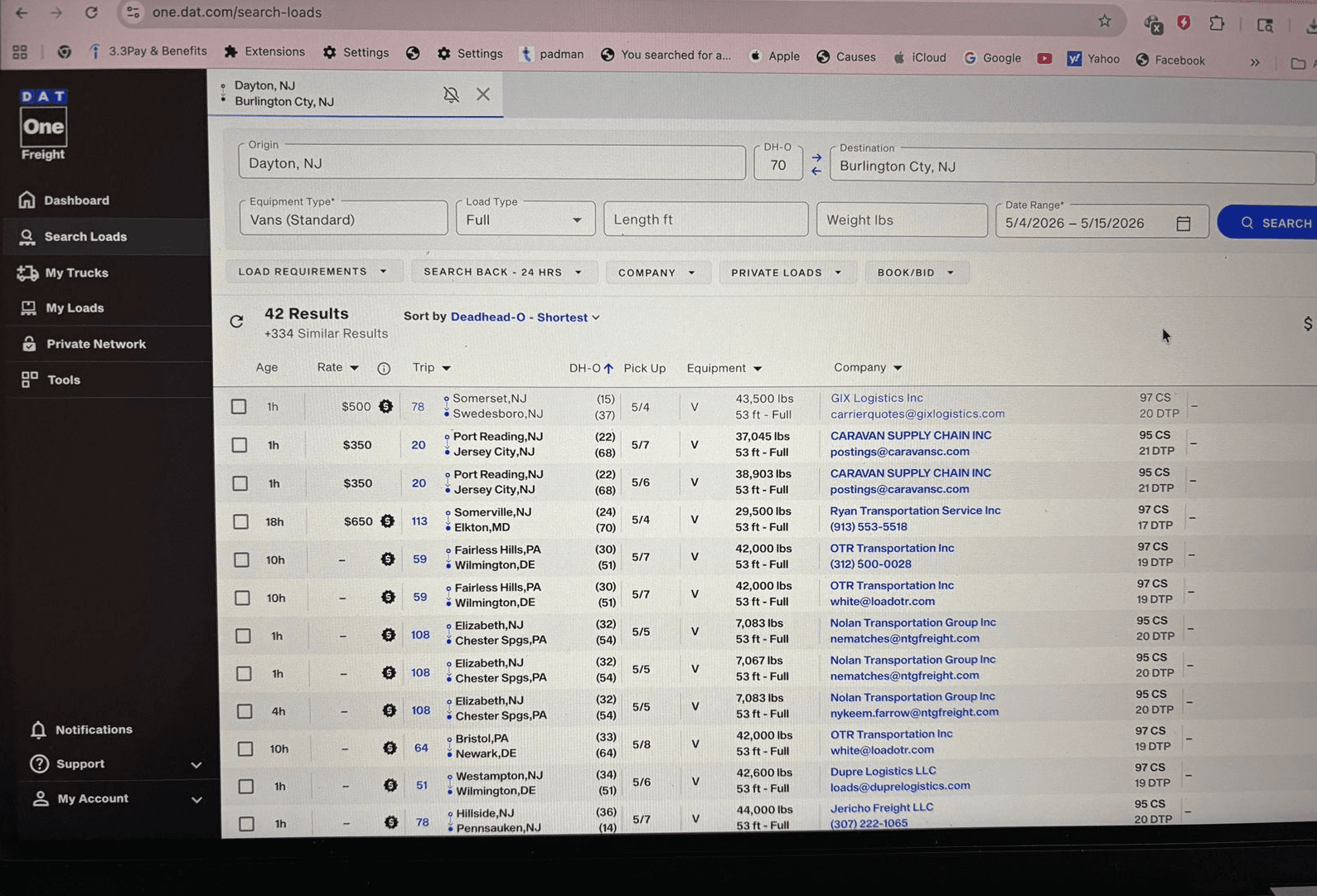Viewport: 1317px width, 896px height.
Task: Select the Dayton, NJ to Burlington Cty search tab
Action: [x=356, y=94]
